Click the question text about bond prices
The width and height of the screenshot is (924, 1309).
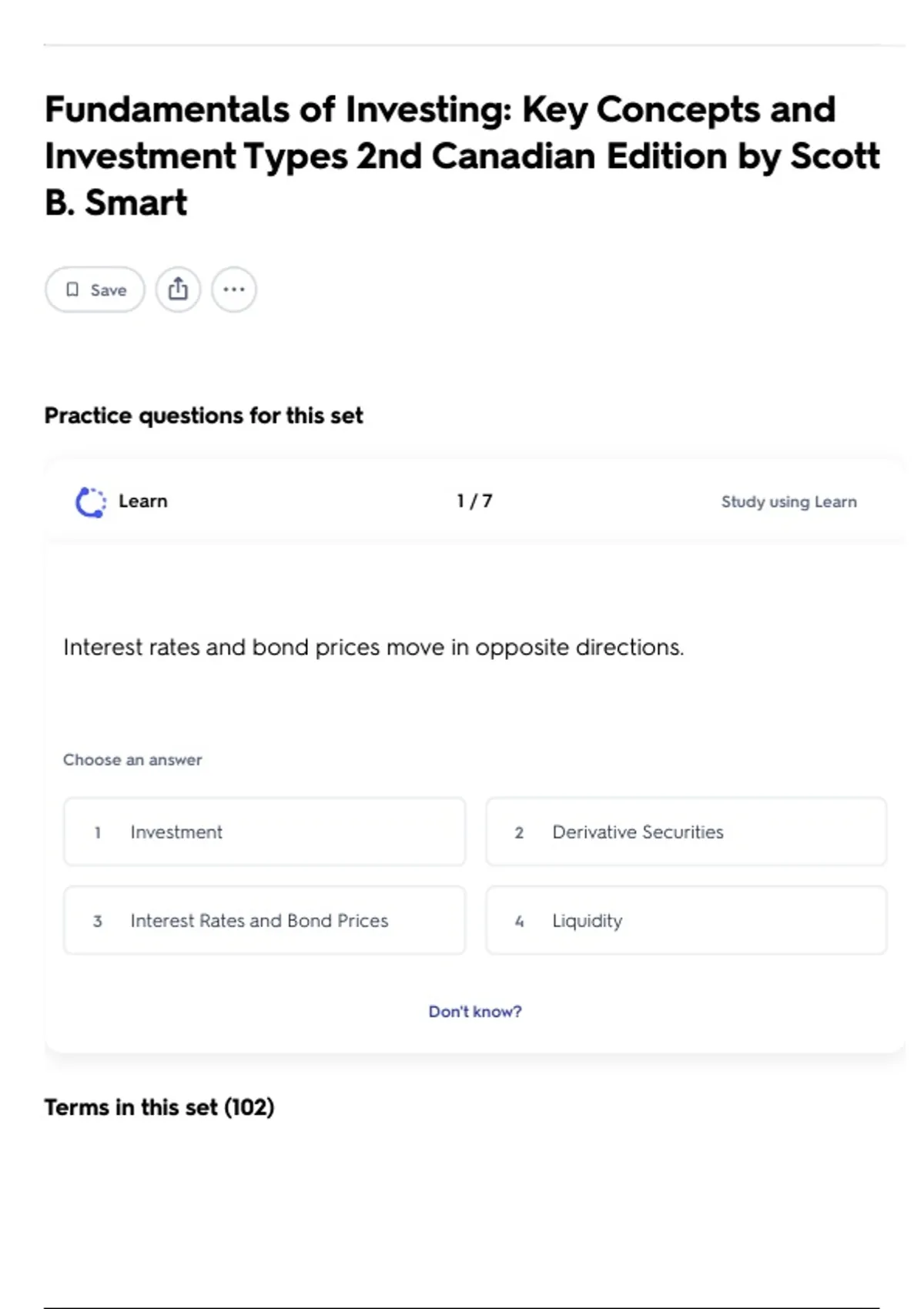(x=373, y=647)
